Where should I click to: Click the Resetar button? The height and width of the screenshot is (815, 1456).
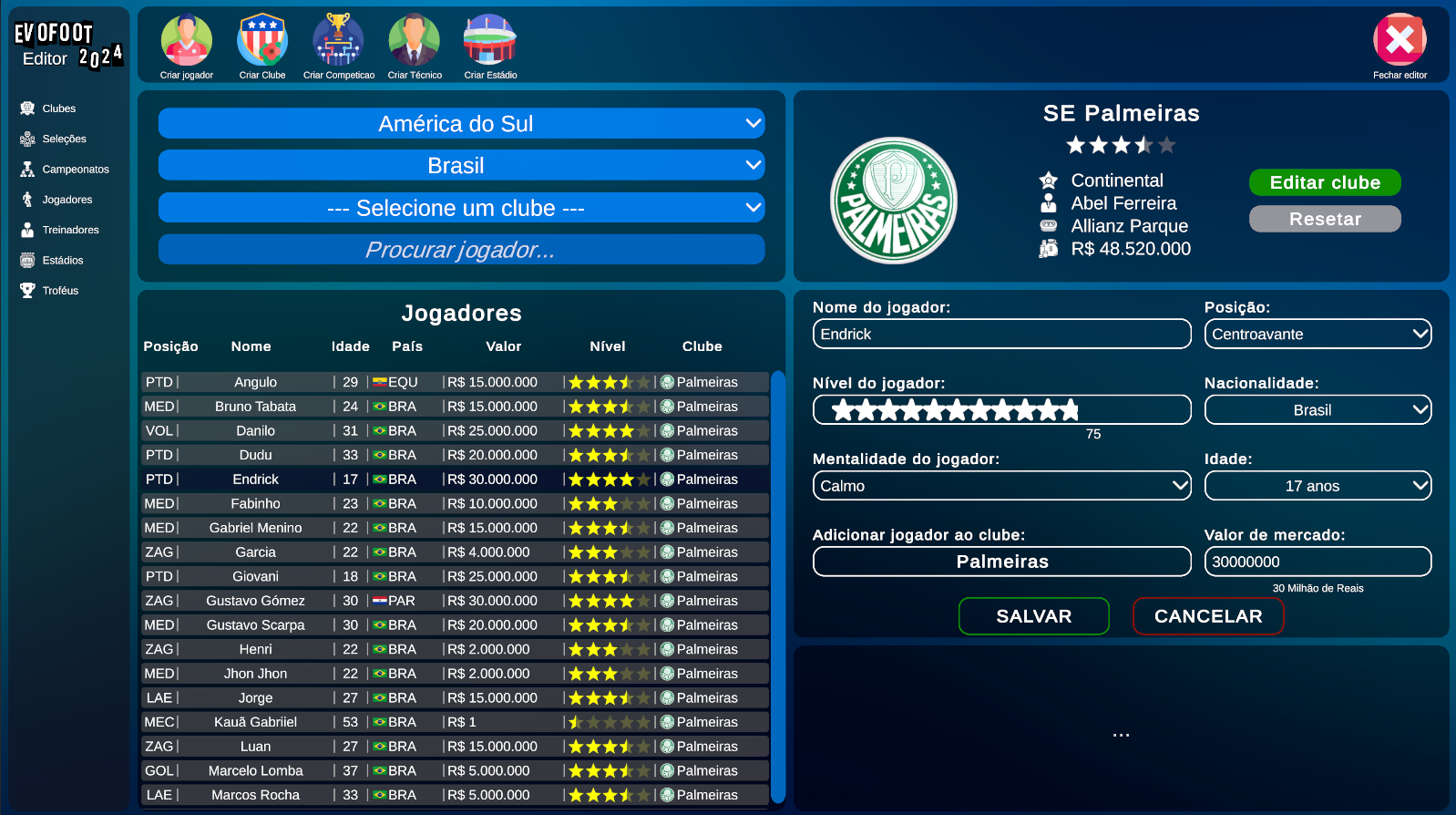(1325, 219)
